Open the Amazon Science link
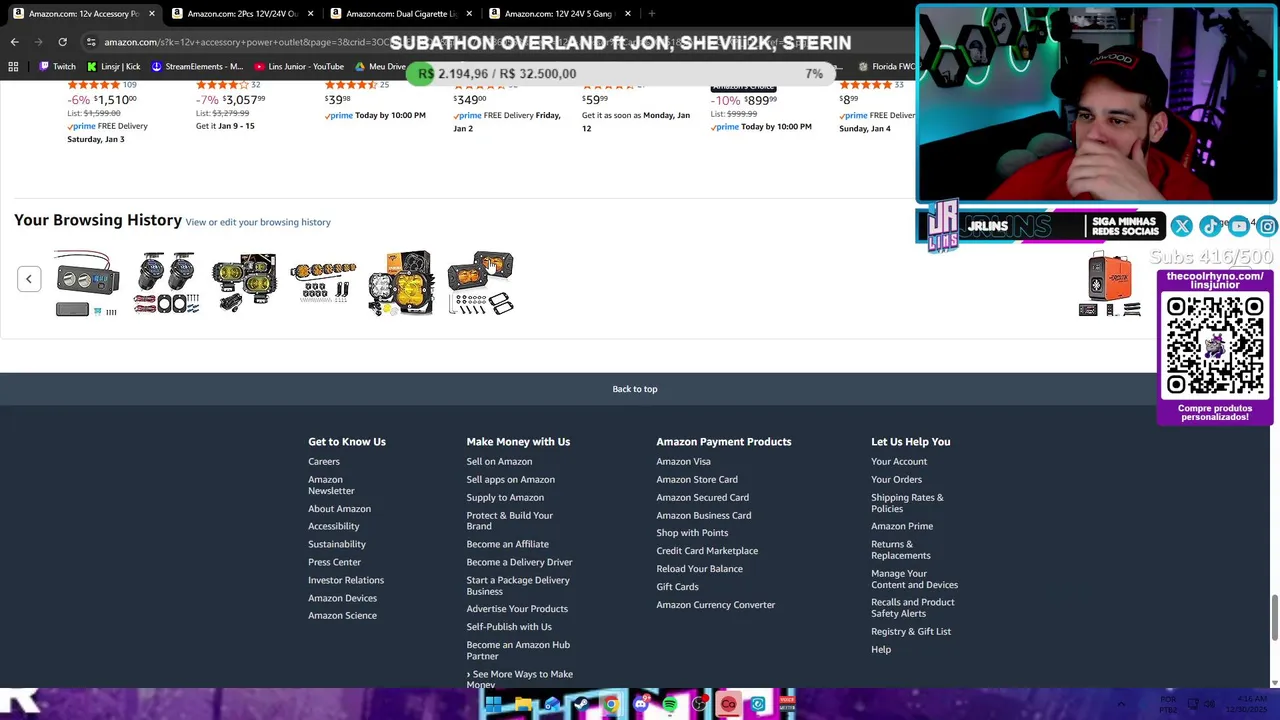Image resolution: width=1280 pixels, height=720 pixels. point(342,616)
